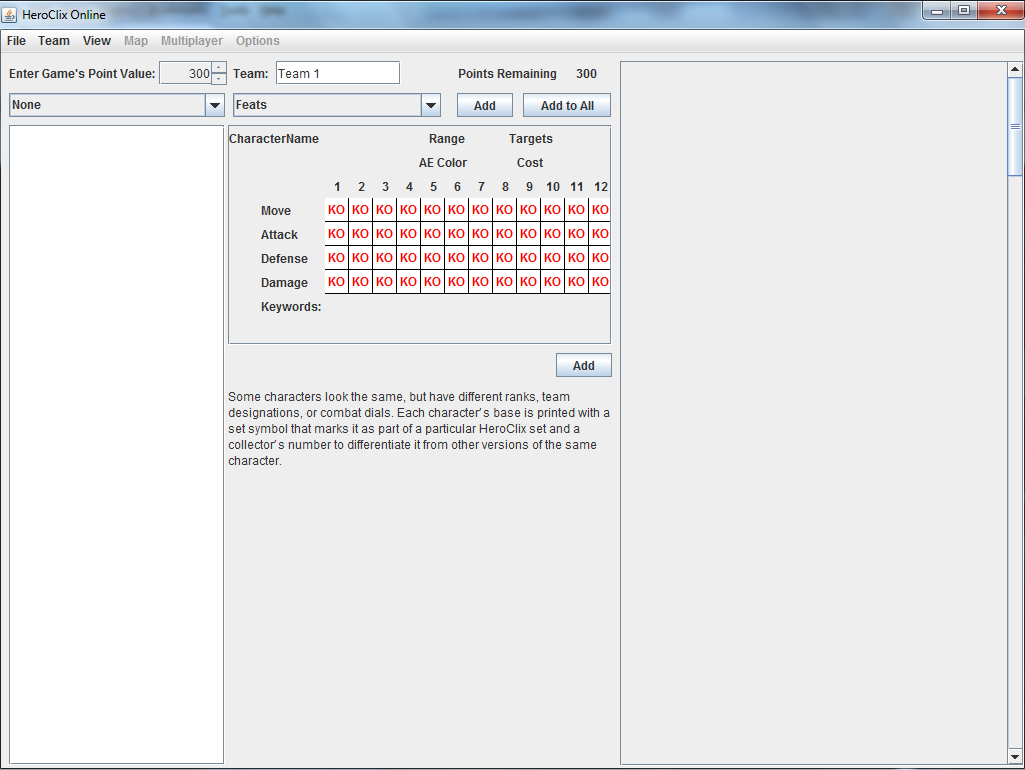Click the Java icon in title bar
The height and width of the screenshot is (770, 1025).
[x=10, y=14]
